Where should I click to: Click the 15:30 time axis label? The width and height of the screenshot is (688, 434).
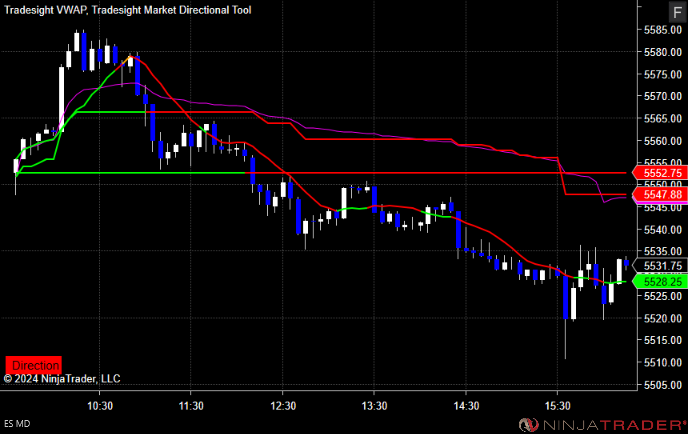click(x=557, y=406)
